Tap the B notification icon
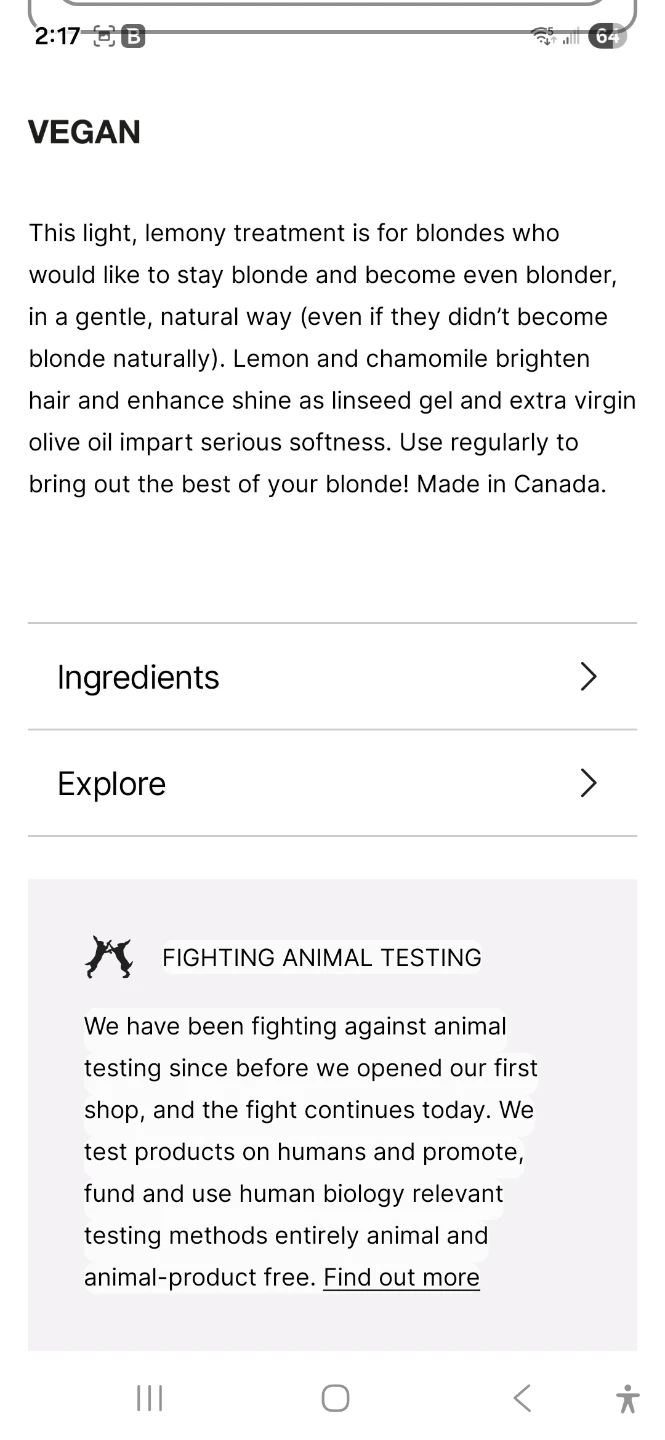The height and width of the screenshot is (1440, 665). (x=132, y=37)
